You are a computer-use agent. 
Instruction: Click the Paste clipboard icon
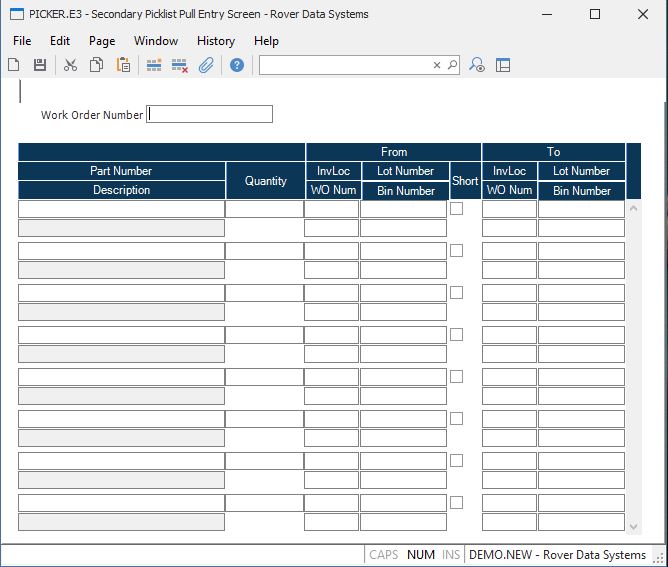pos(123,65)
